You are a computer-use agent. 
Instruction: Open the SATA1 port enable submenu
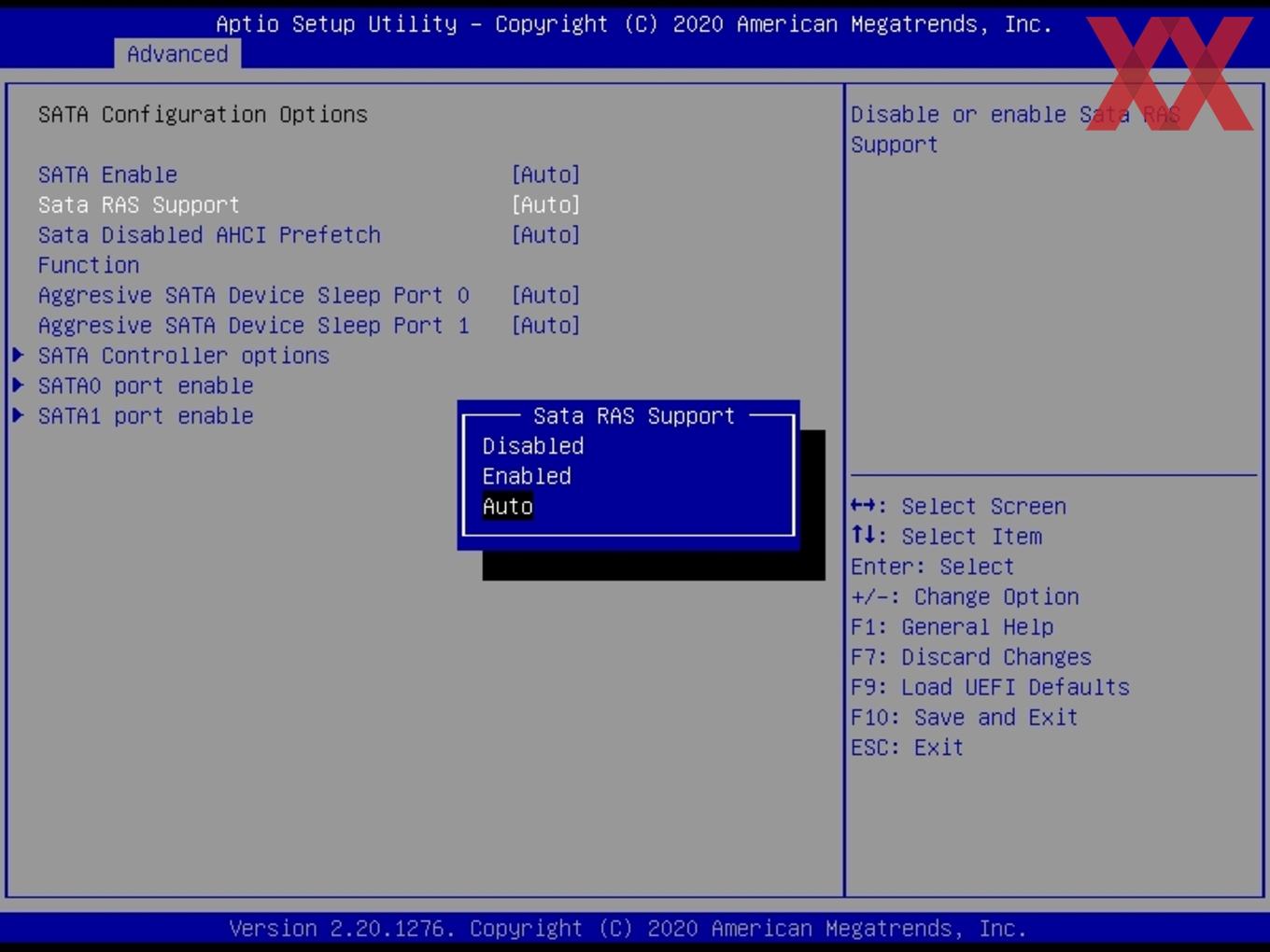coord(146,415)
